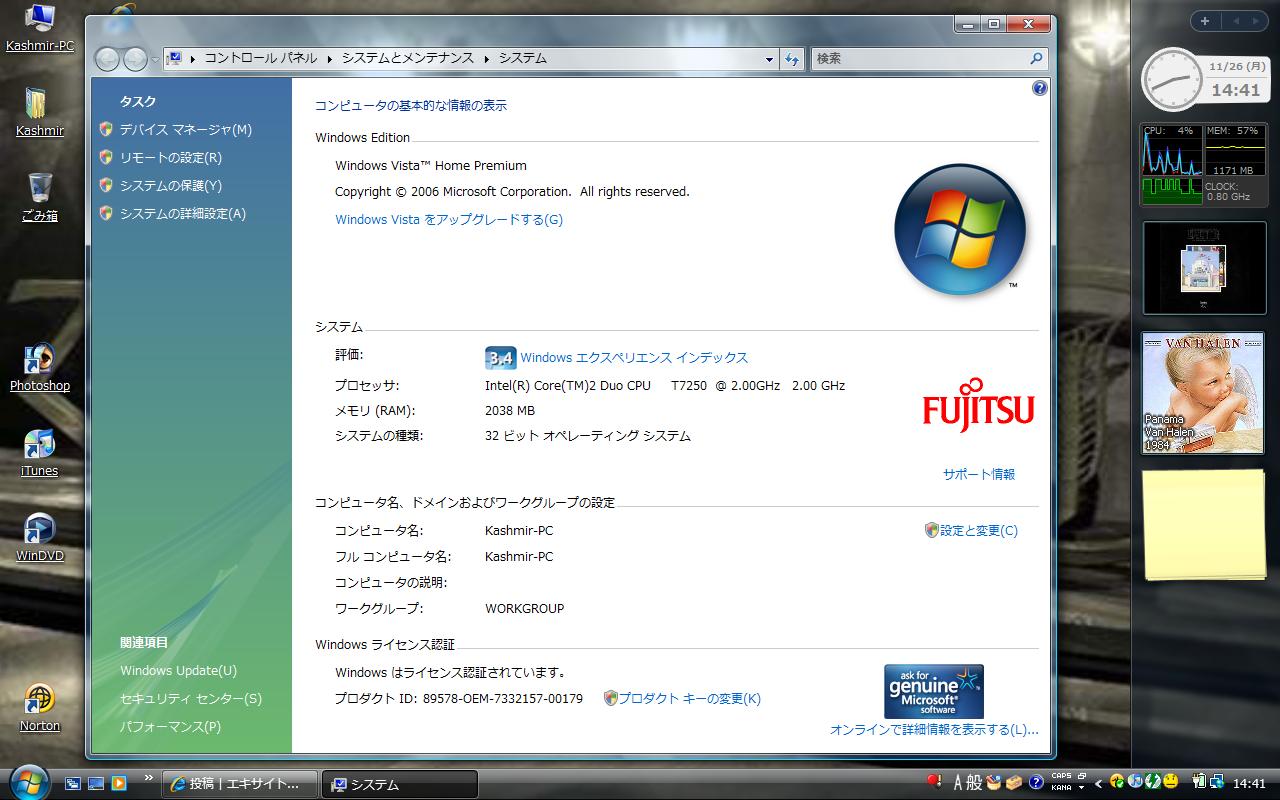The height and width of the screenshot is (800, 1280).
Task: Click the CPU and memory meter gadget
Action: click(1203, 164)
